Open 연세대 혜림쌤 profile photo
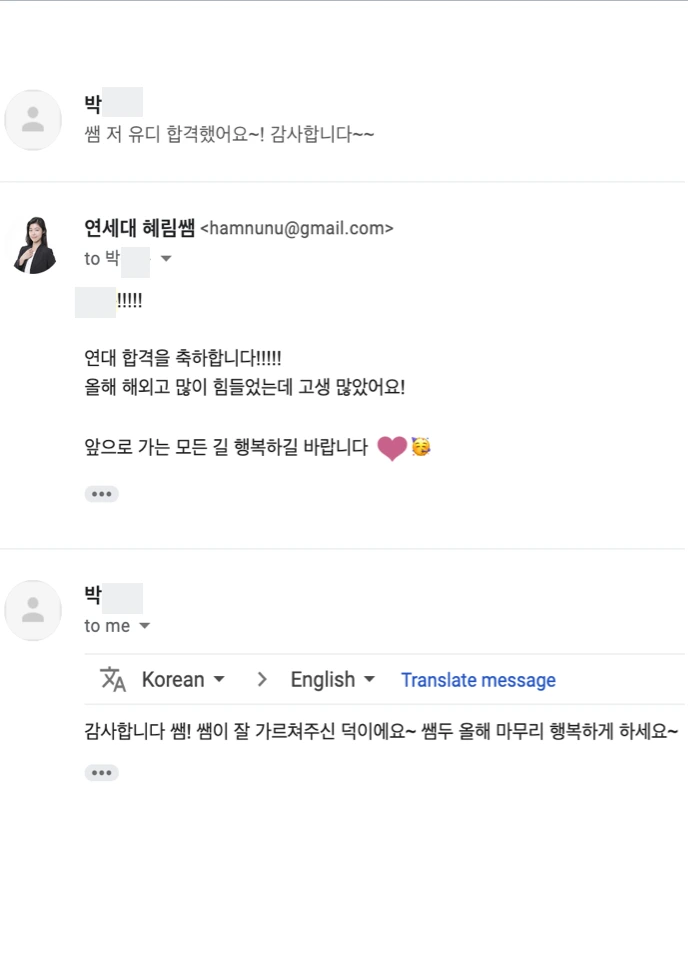Image resolution: width=688 pixels, height=964 pixels. 34,245
